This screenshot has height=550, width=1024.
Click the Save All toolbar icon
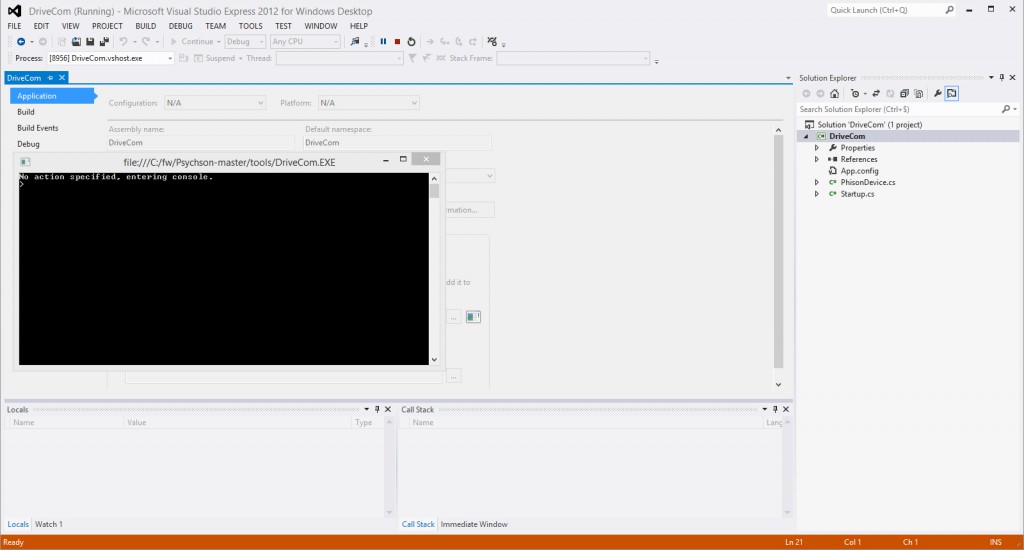104,42
